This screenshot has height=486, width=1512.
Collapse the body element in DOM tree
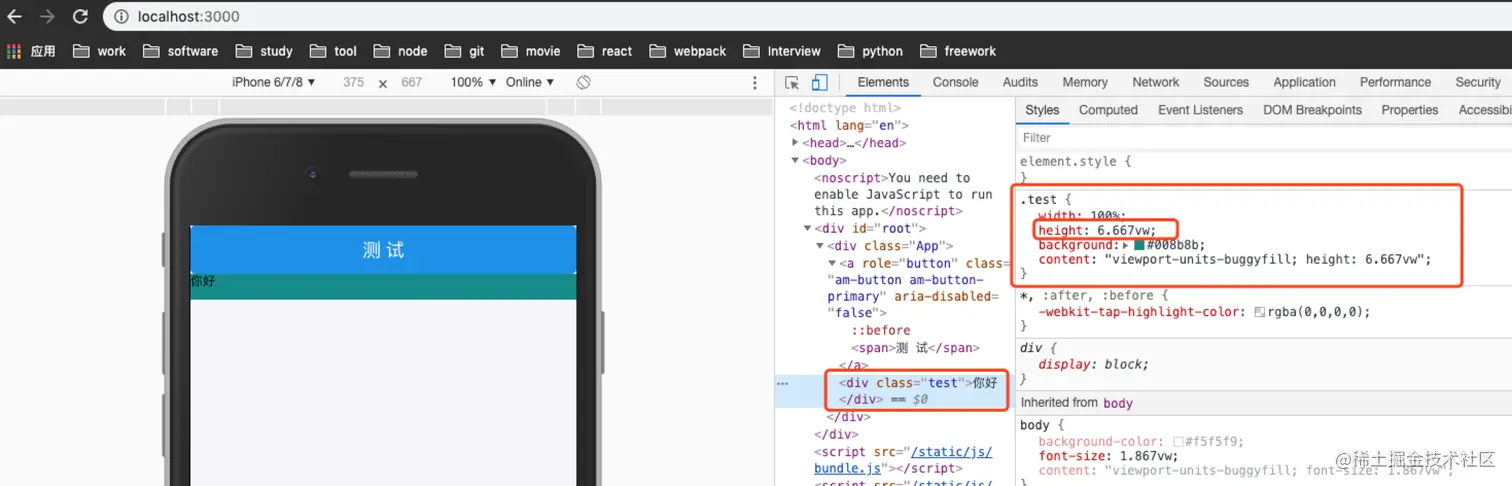(x=796, y=160)
